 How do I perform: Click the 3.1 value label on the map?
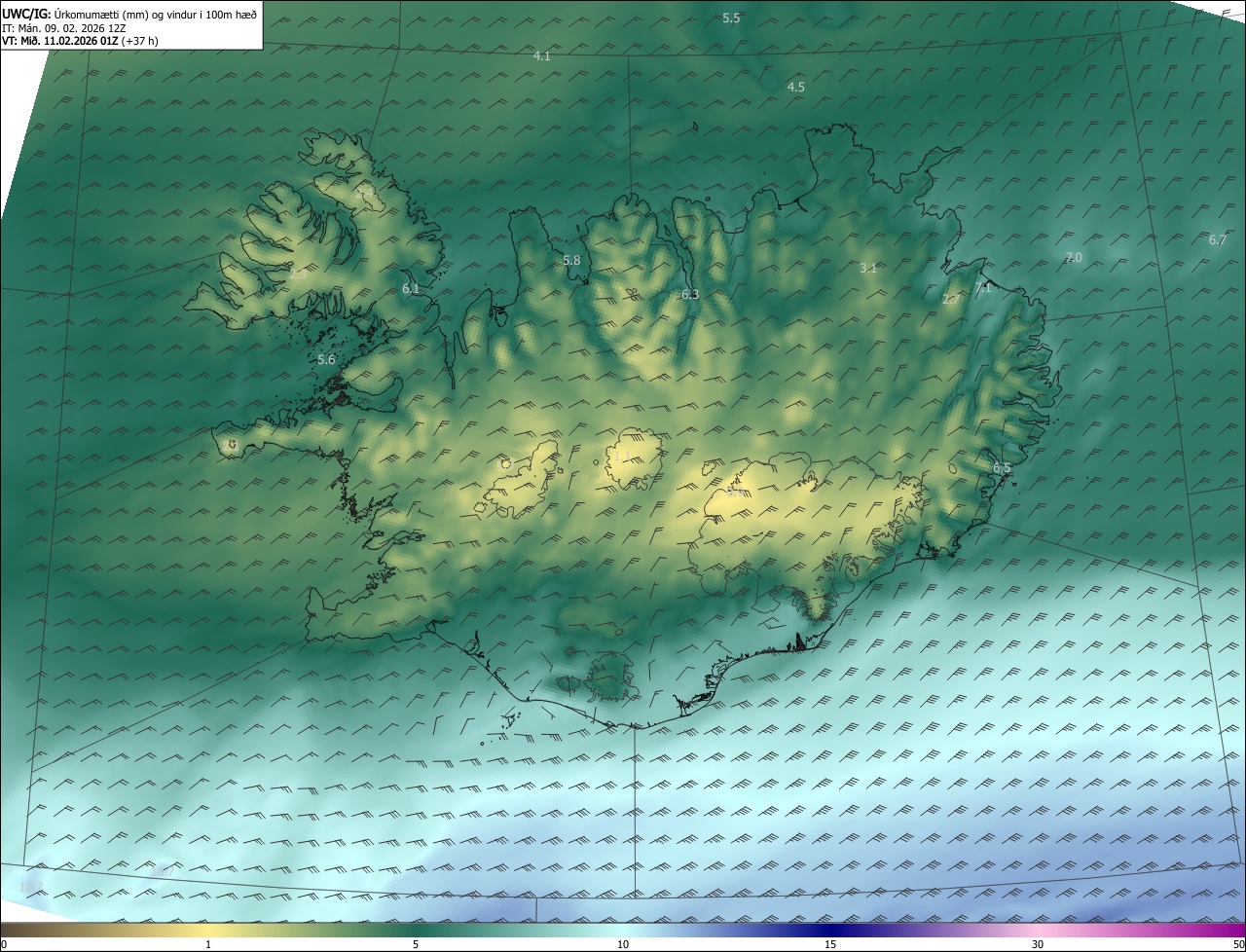tap(869, 269)
